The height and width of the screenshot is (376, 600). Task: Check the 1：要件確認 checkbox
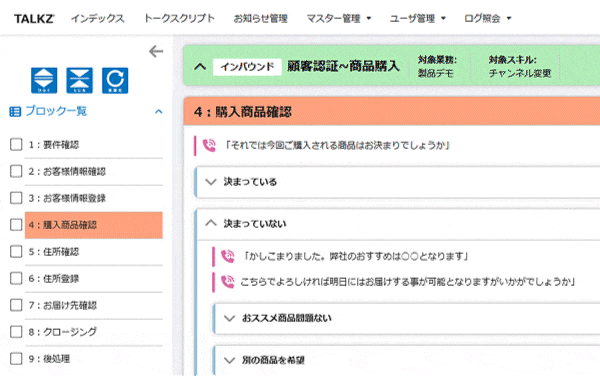16,145
